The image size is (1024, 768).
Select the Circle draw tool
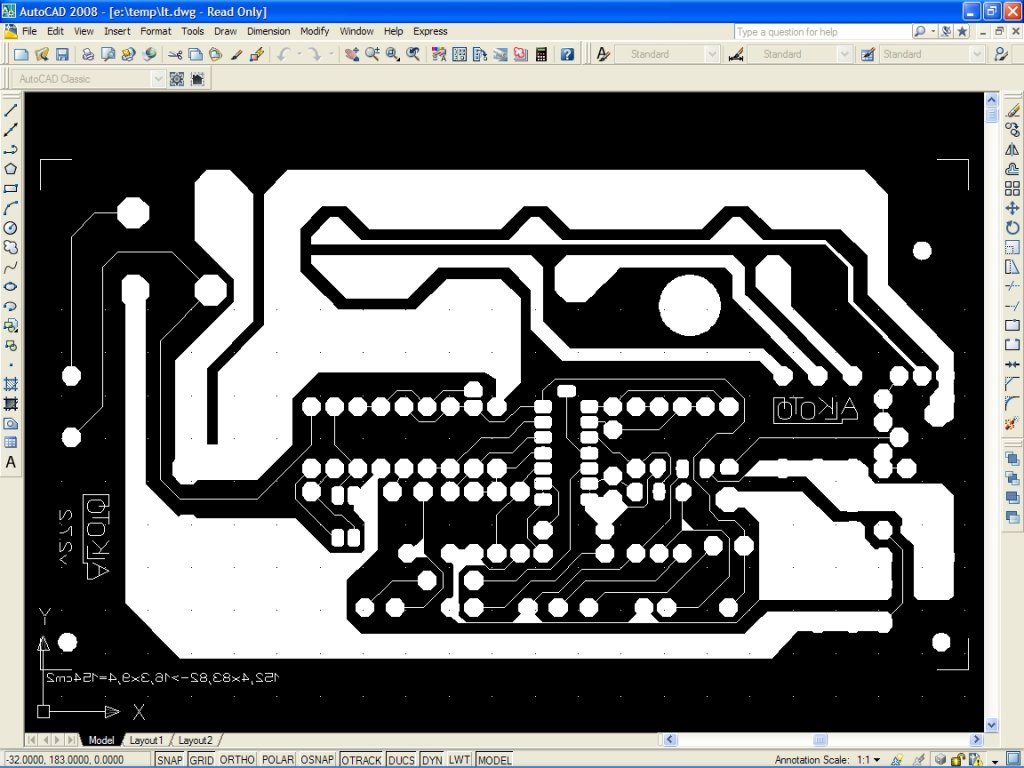coord(10,228)
